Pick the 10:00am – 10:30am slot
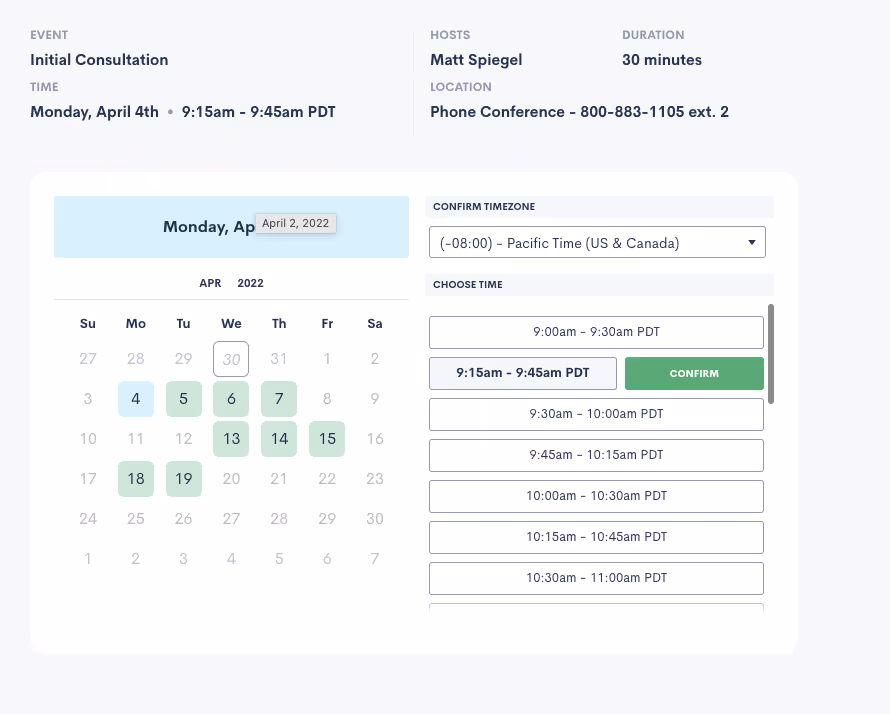 coord(596,496)
